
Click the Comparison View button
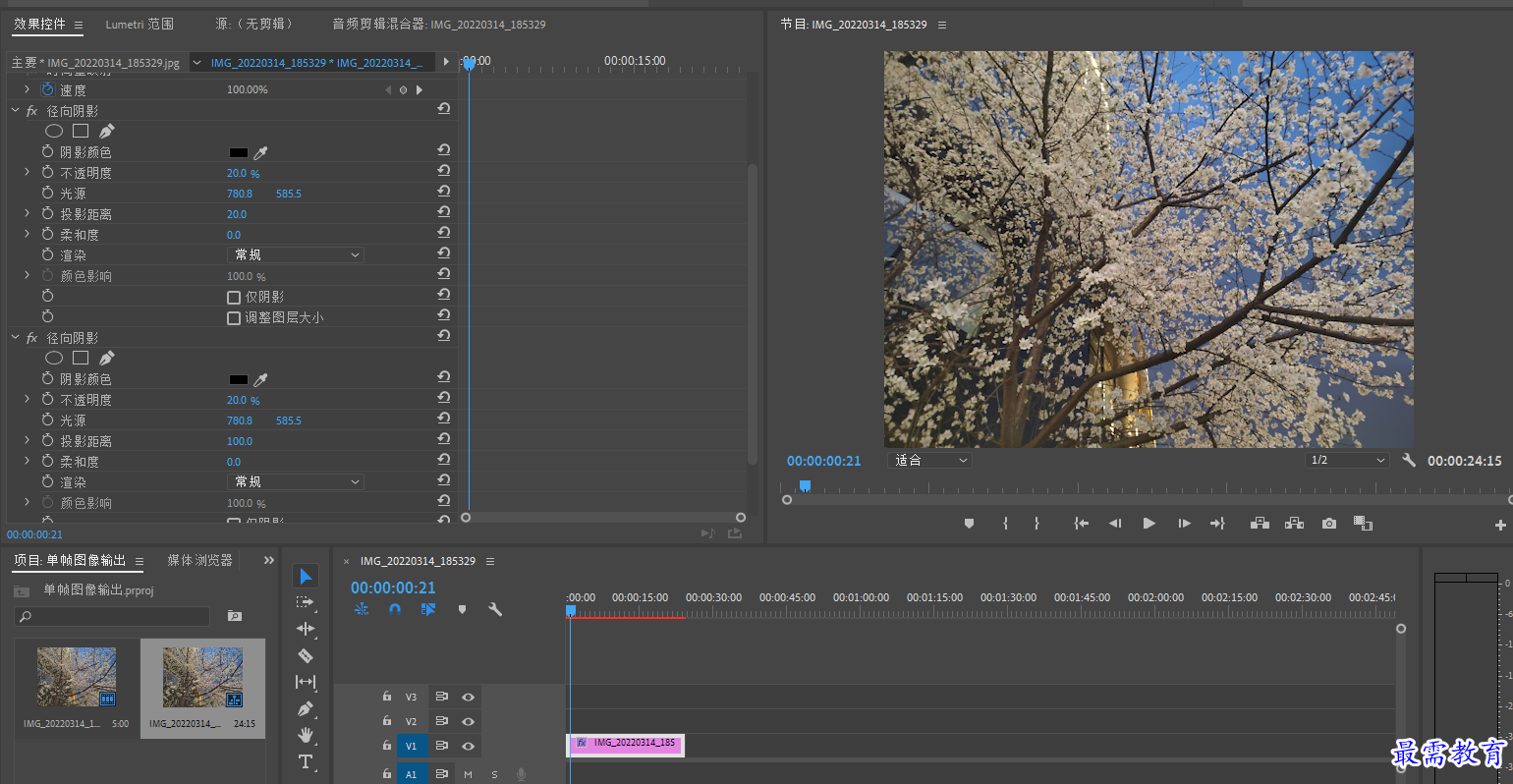coord(1363,524)
